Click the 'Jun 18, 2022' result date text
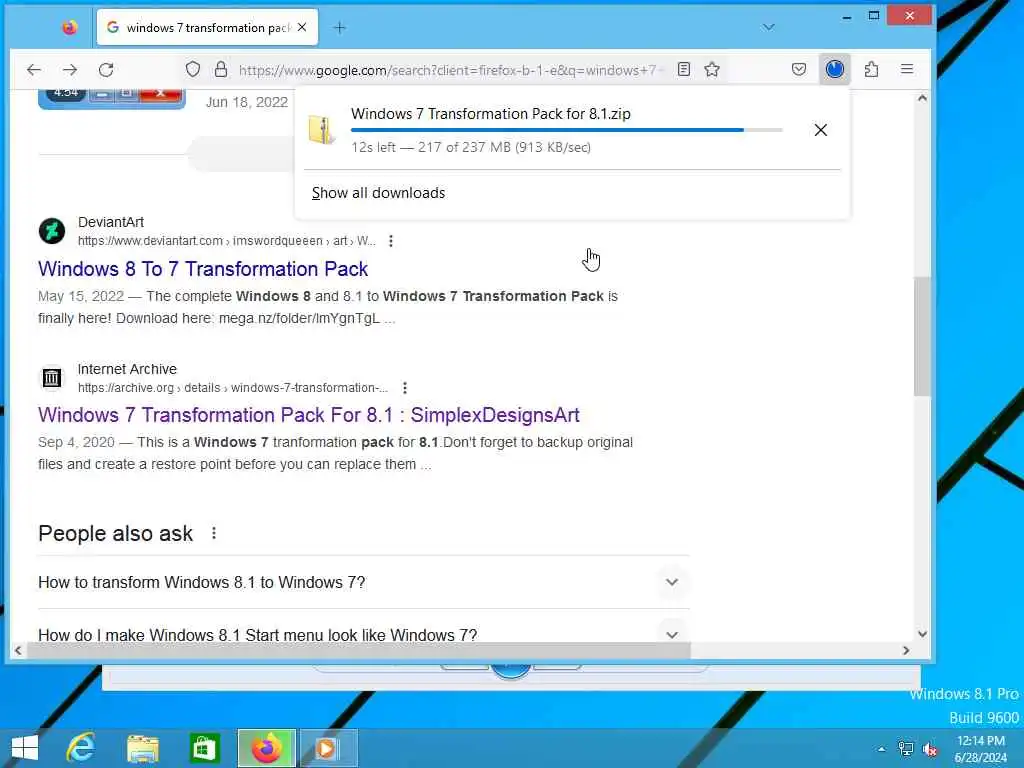 247,103
